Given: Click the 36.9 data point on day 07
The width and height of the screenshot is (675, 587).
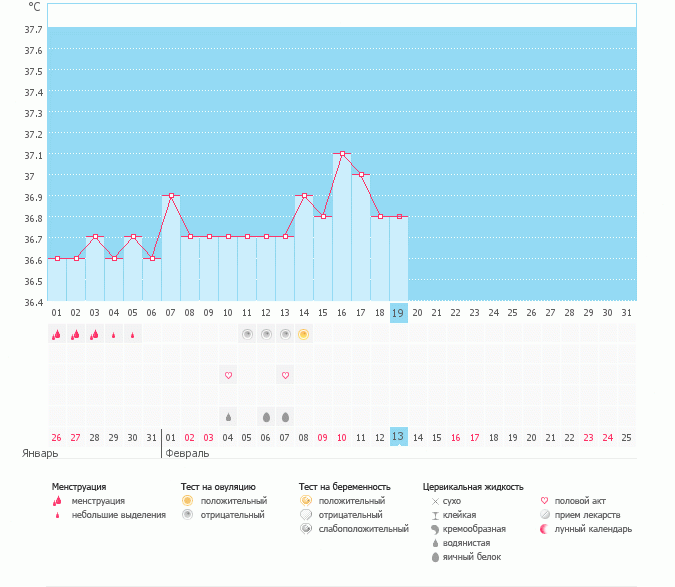Looking at the screenshot, I should tap(171, 196).
